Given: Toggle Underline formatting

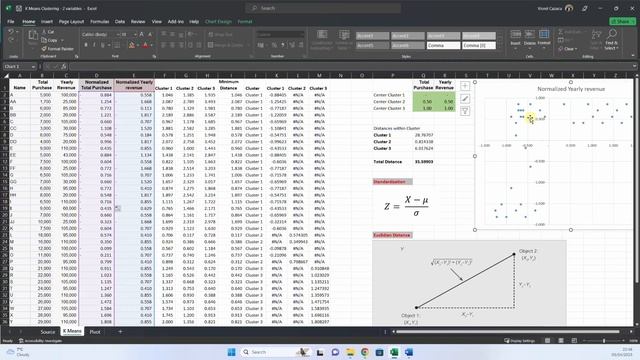Looking at the screenshot, I should (102, 45).
